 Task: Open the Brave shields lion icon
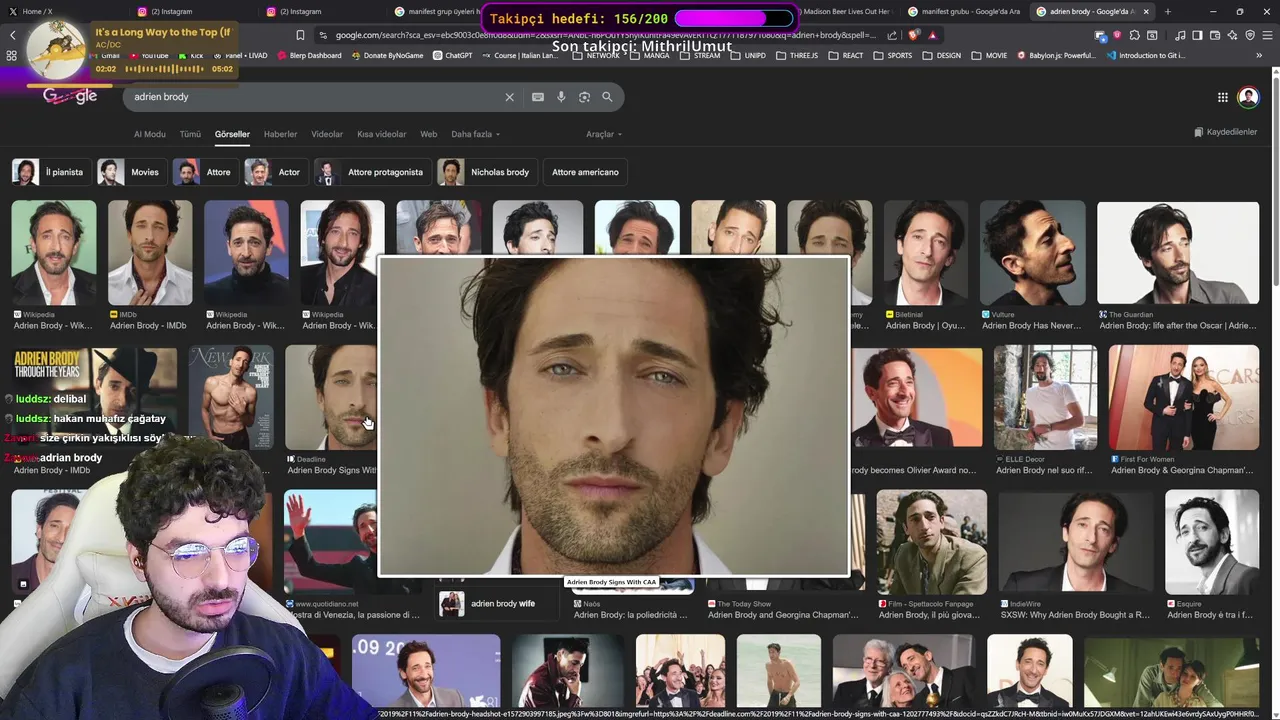click(x=915, y=35)
